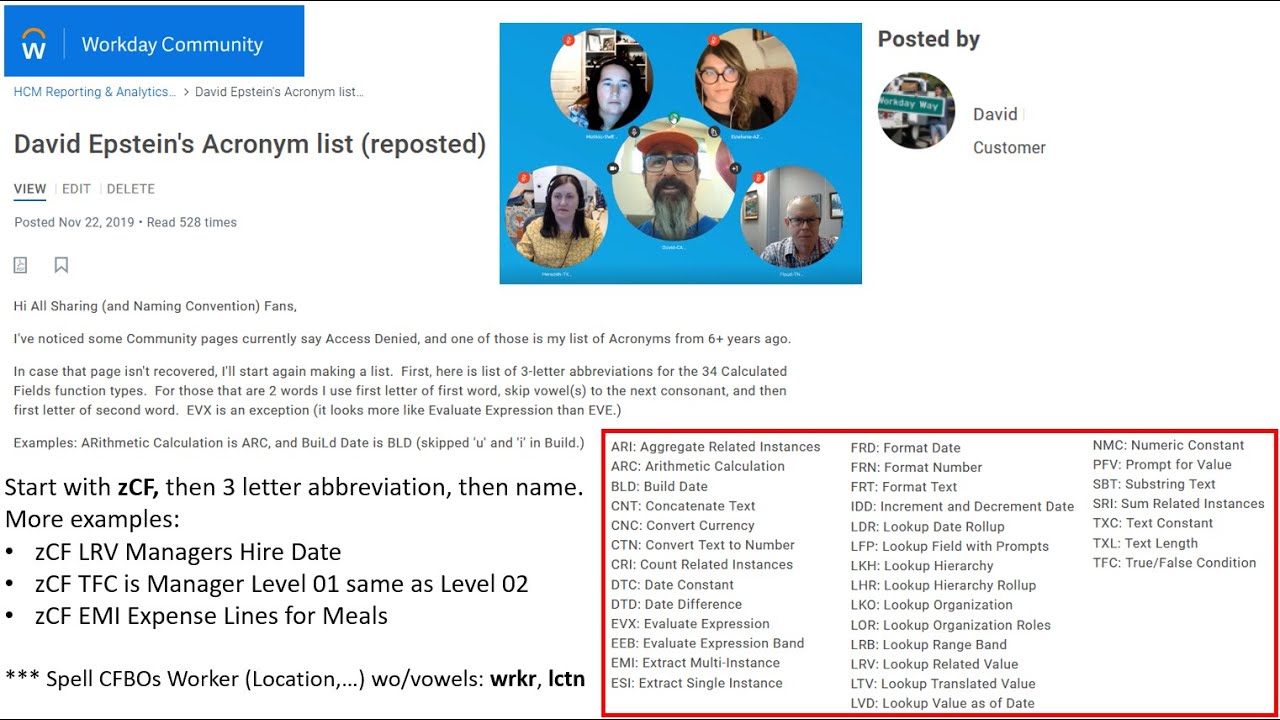Click 'EVX: Evaluate Expression' entry
The image size is (1280, 720).
(690, 623)
